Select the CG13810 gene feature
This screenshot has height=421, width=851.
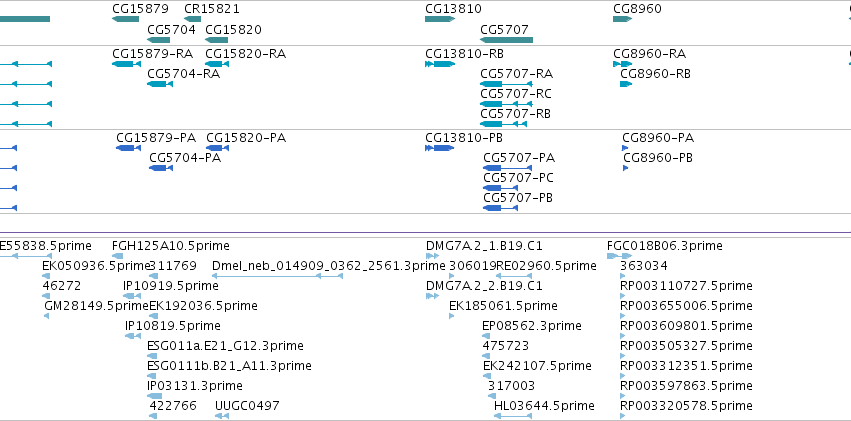point(440,19)
